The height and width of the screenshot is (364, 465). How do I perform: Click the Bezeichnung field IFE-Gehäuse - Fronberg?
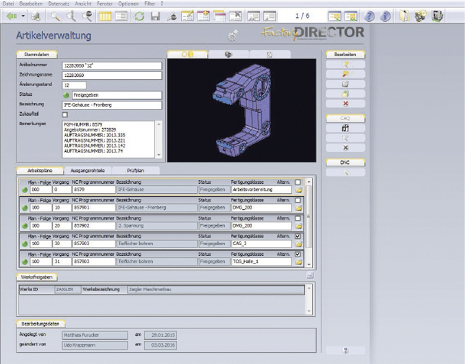point(112,105)
